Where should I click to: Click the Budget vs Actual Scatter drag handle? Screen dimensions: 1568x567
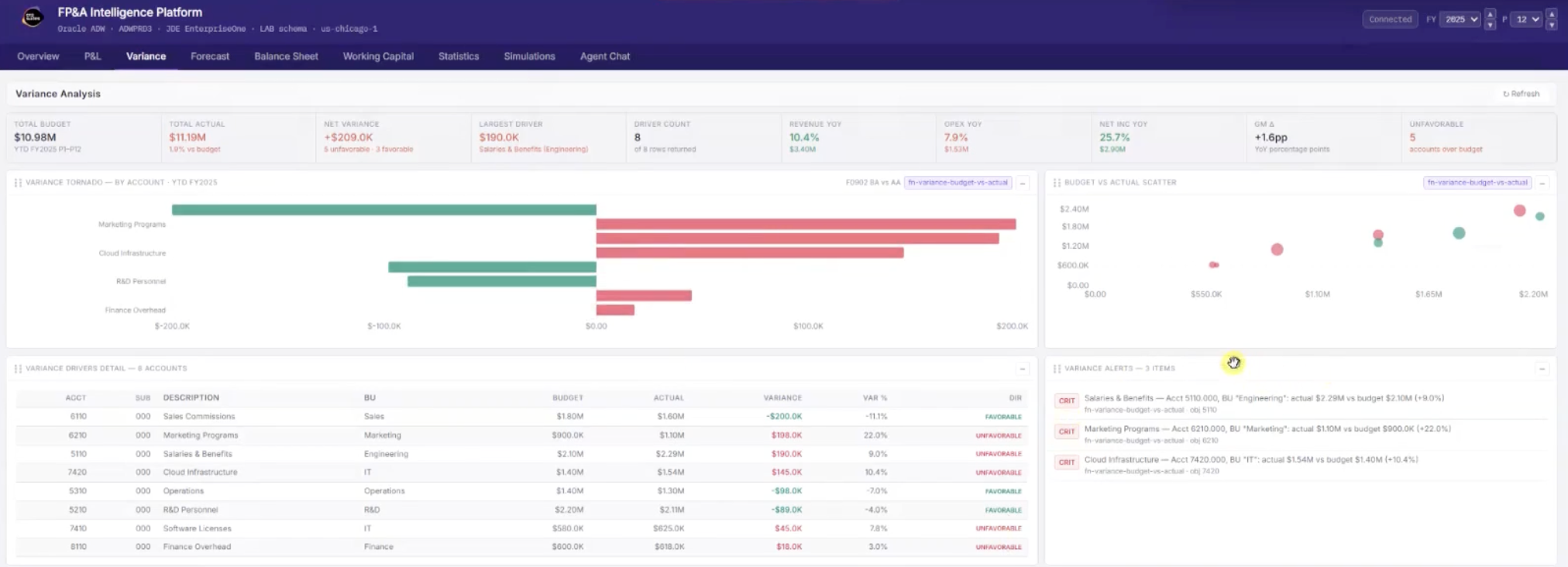(1057, 183)
